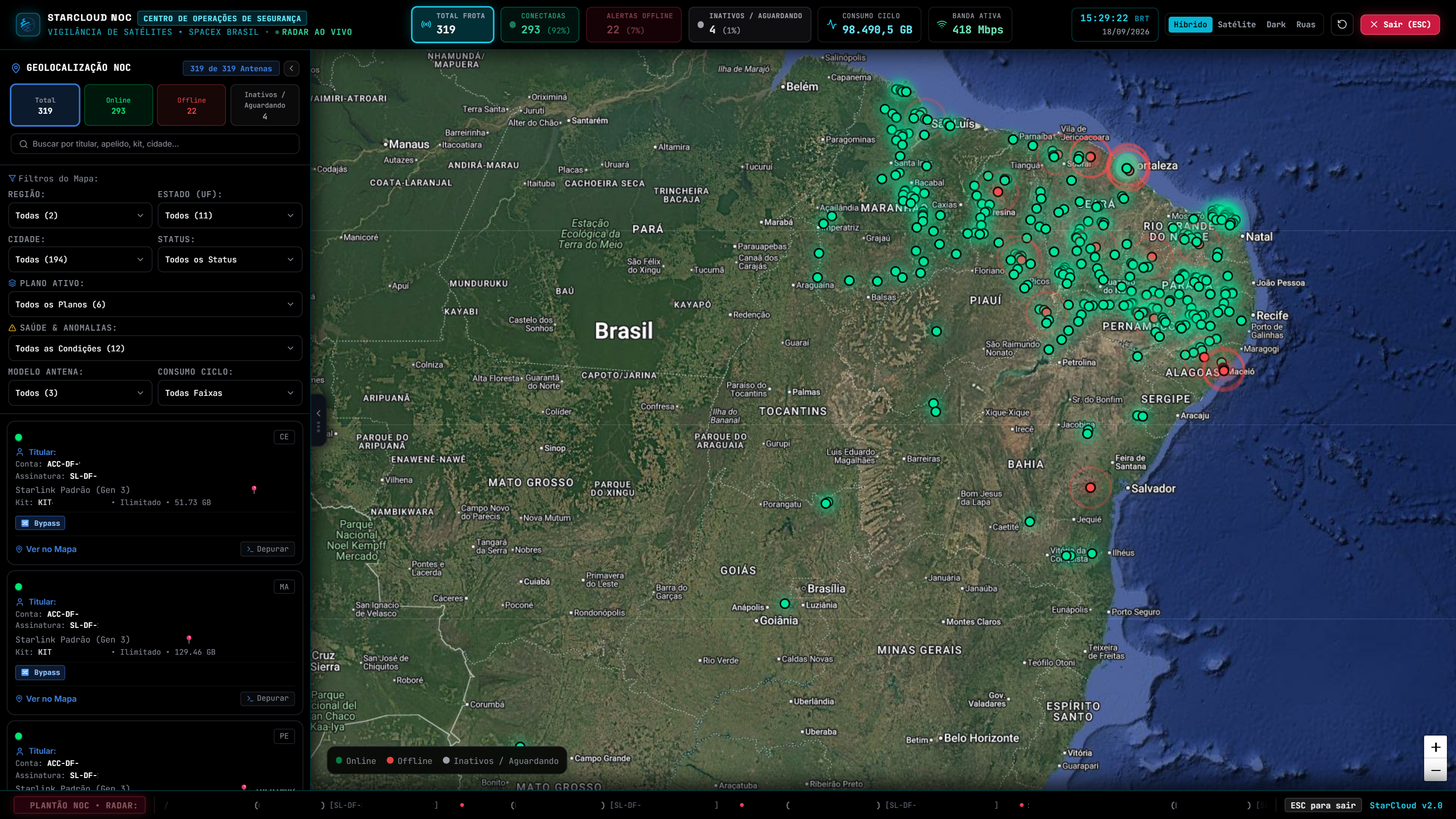The width and height of the screenshot is (1456, 819).
Task: Click the Filtros do Mapa funnel icon
Action: click(12, 178)
